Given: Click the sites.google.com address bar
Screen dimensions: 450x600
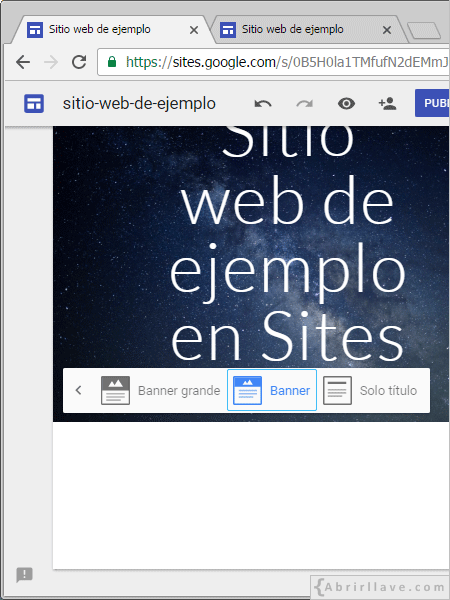Looking at the screenshot, I should (273, 62).
